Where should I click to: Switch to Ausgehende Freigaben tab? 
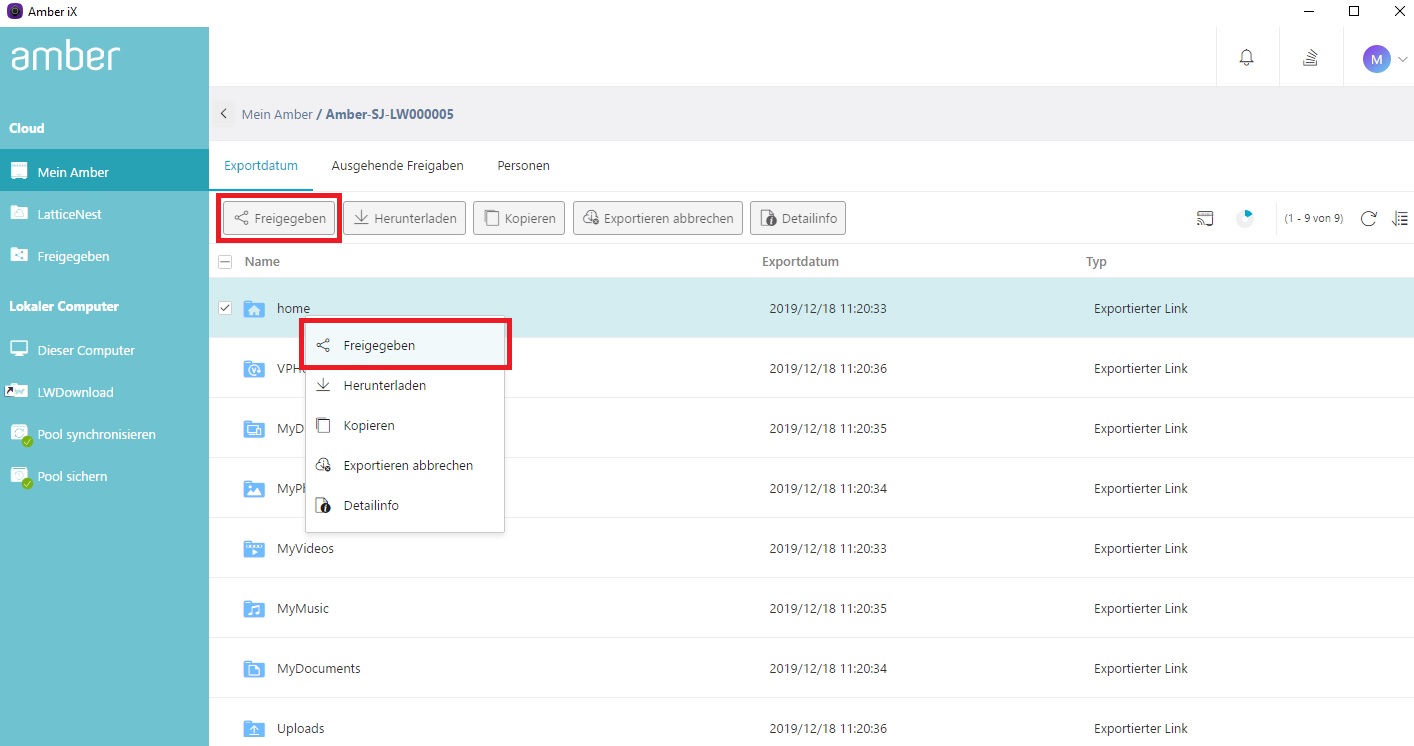pyautogui.click(x=397, y=166)
